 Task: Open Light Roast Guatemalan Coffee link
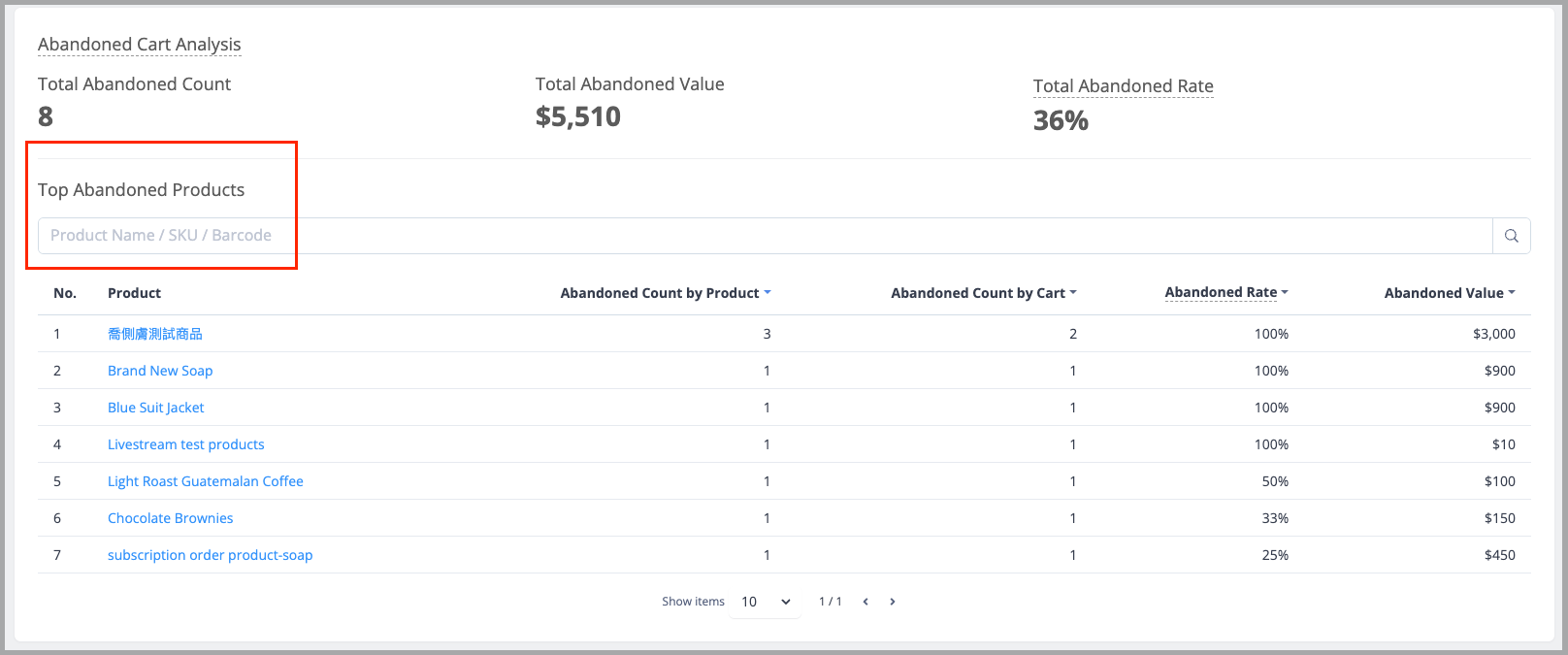tap(206, 481)
